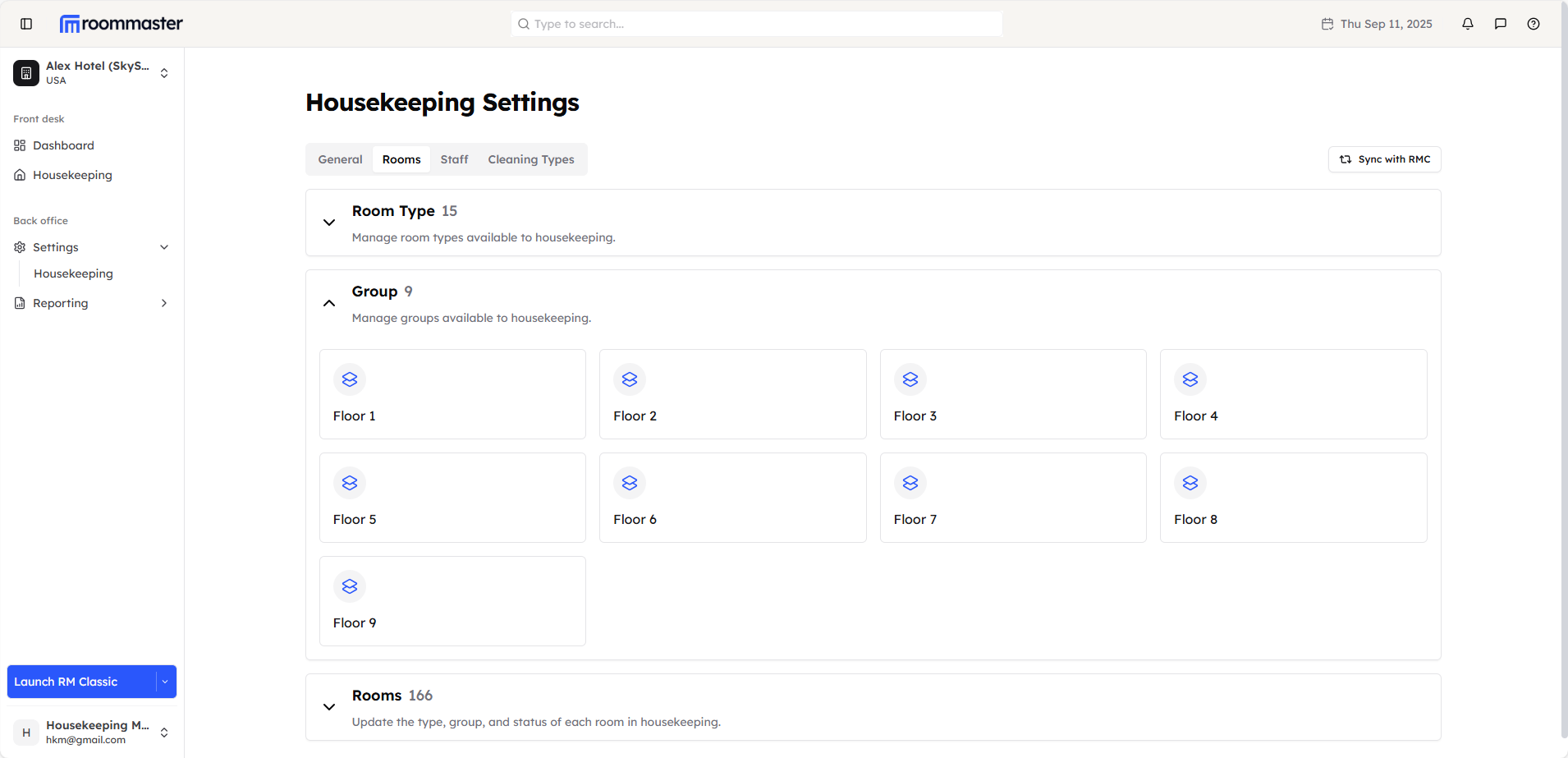
Task: Open the Dashboard page in sidebar
Action: coord(63,145)
